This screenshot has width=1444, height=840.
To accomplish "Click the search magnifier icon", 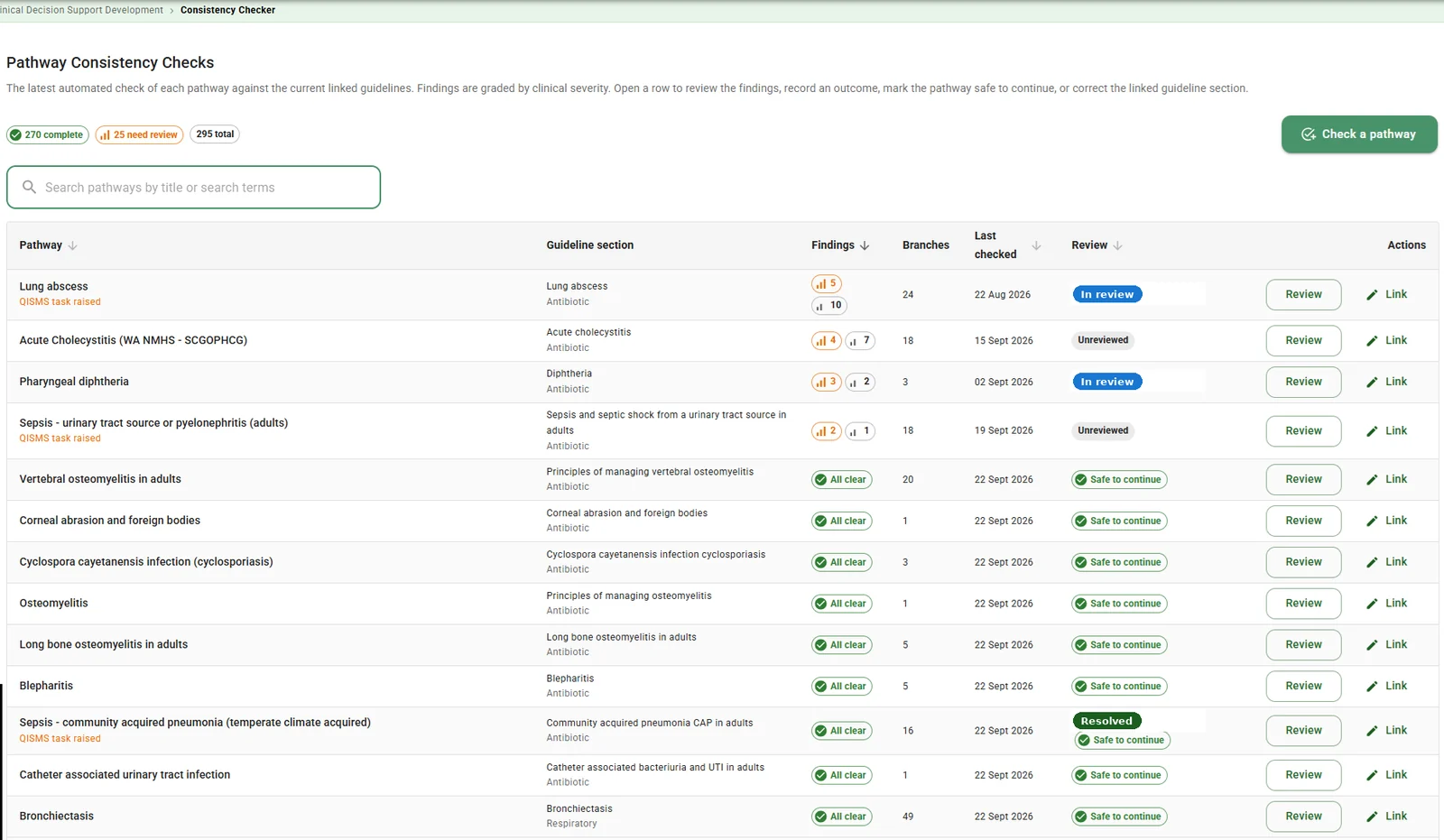I will click(29, 187).
